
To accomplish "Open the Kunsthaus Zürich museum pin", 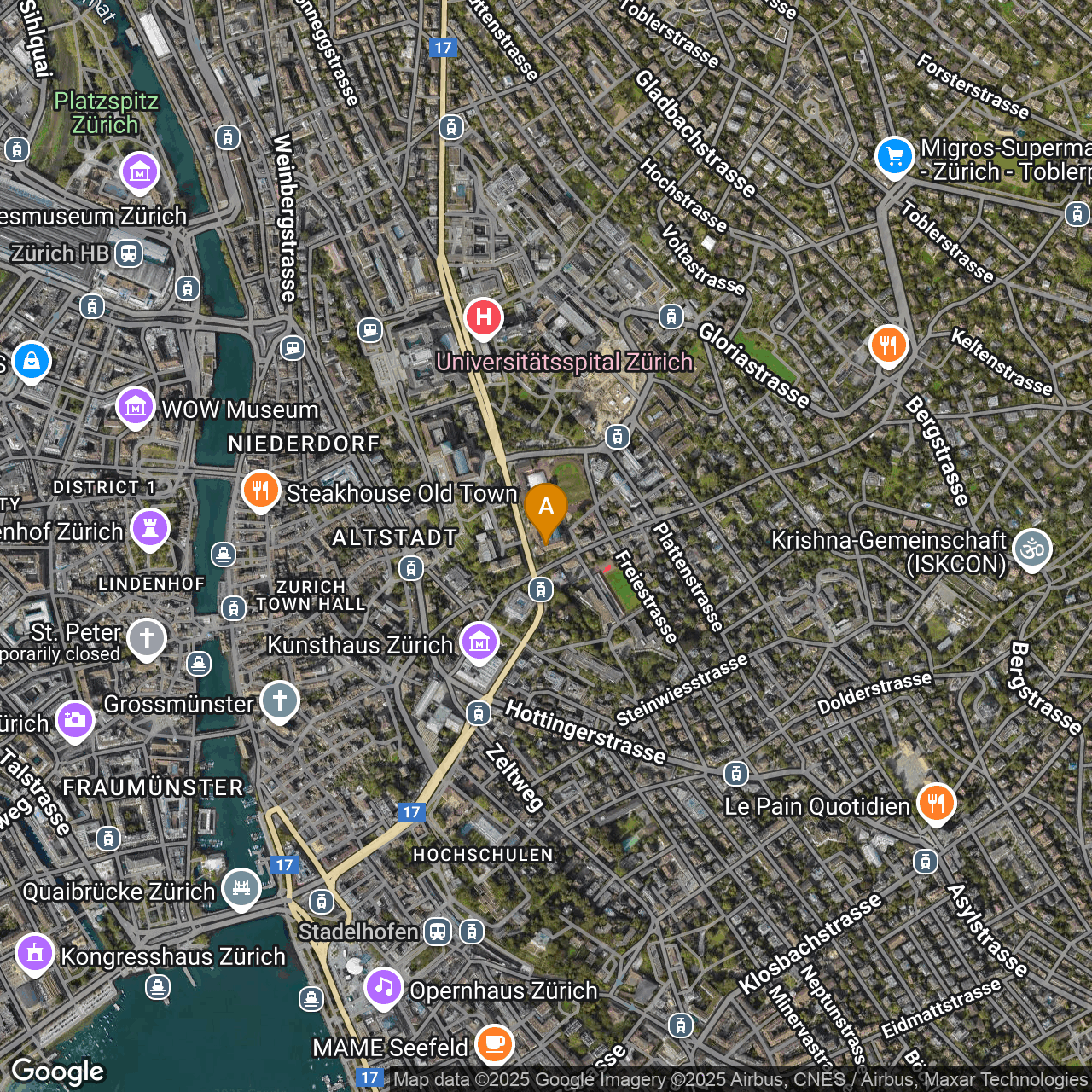I will pyautogui.click(x=479, y=642).
